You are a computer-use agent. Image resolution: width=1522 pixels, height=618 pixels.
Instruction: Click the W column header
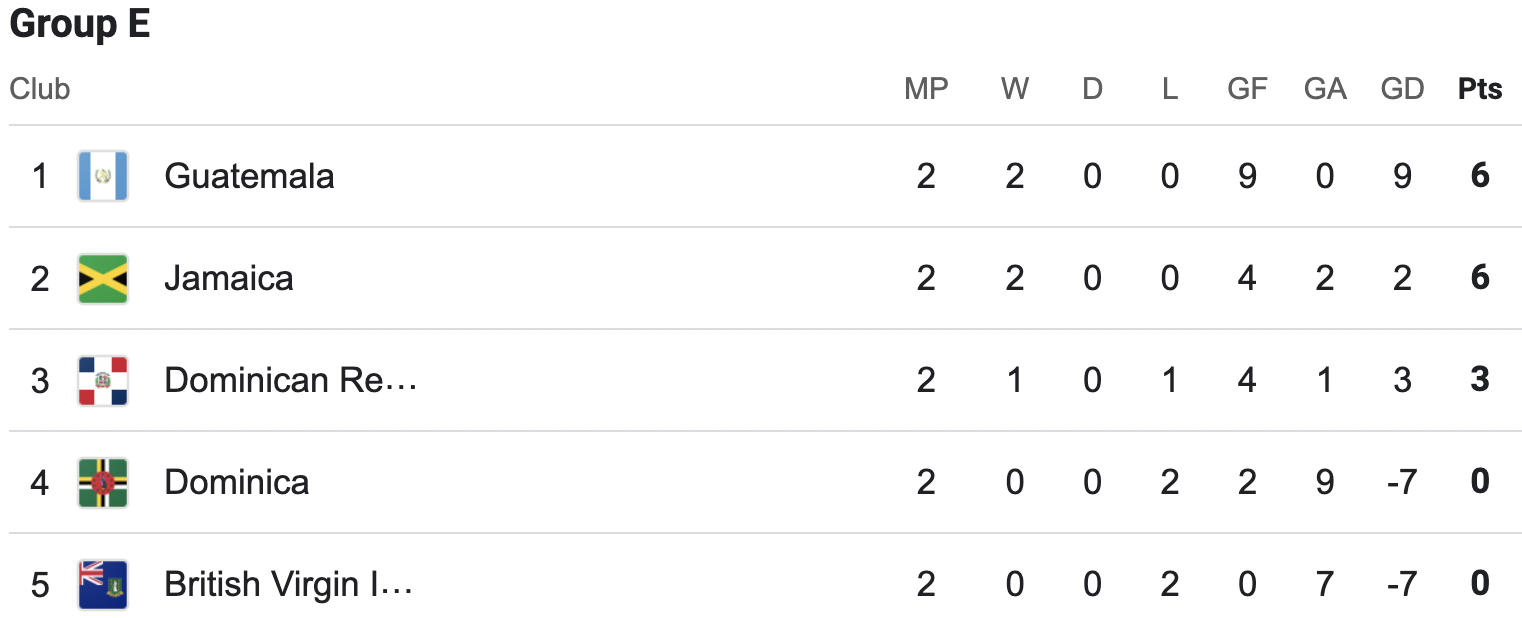(1015, 89)
